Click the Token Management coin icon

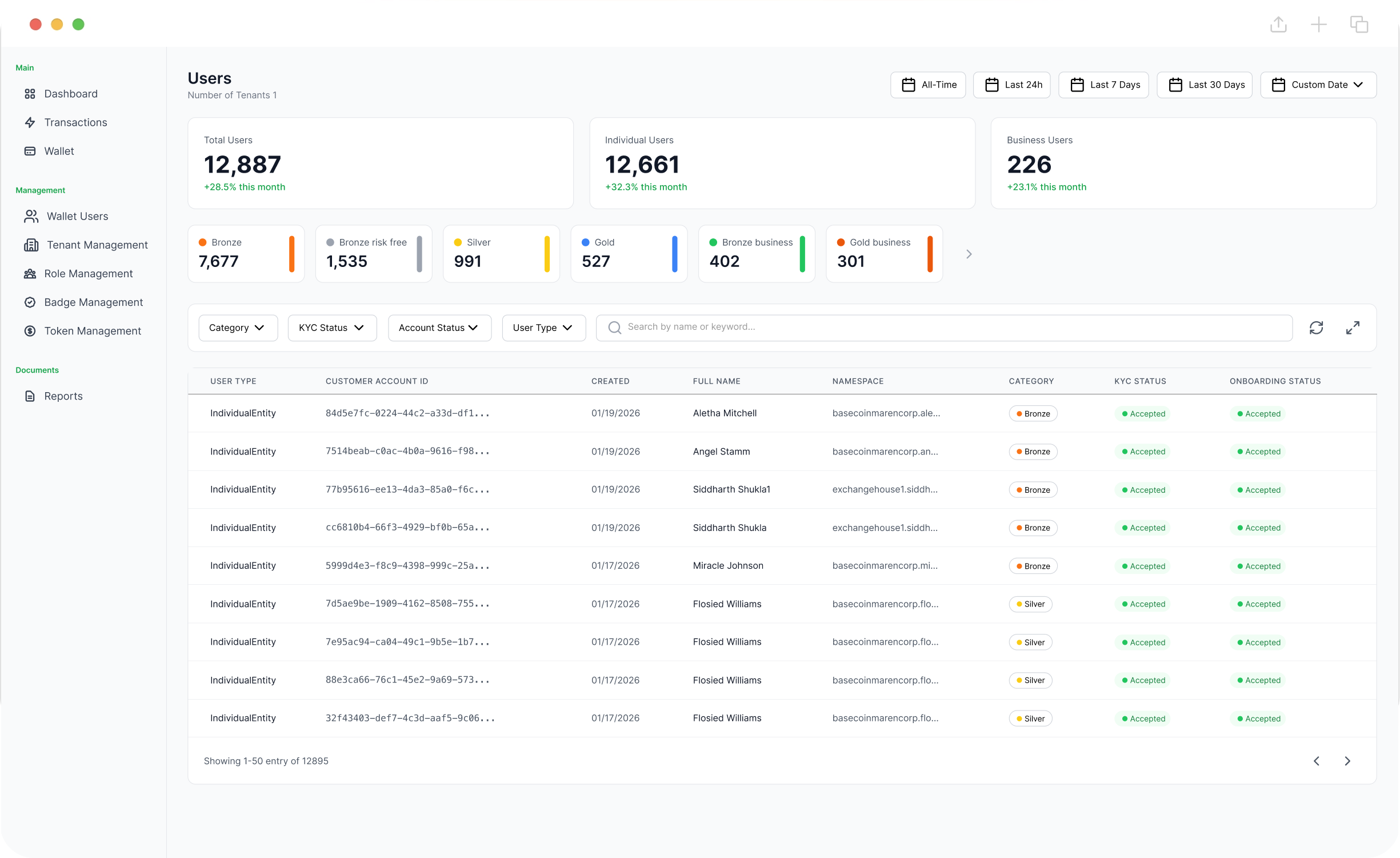[x=31, y=330]
